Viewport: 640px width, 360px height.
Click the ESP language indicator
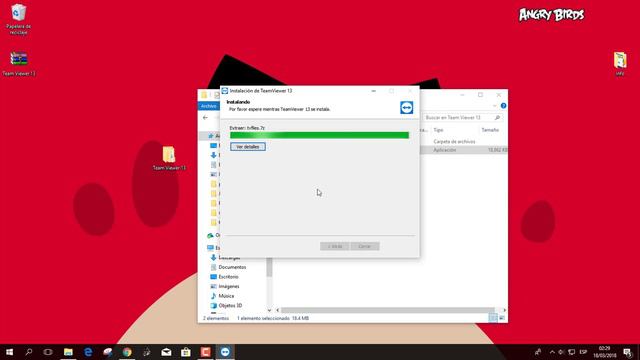tap(583, 352)
